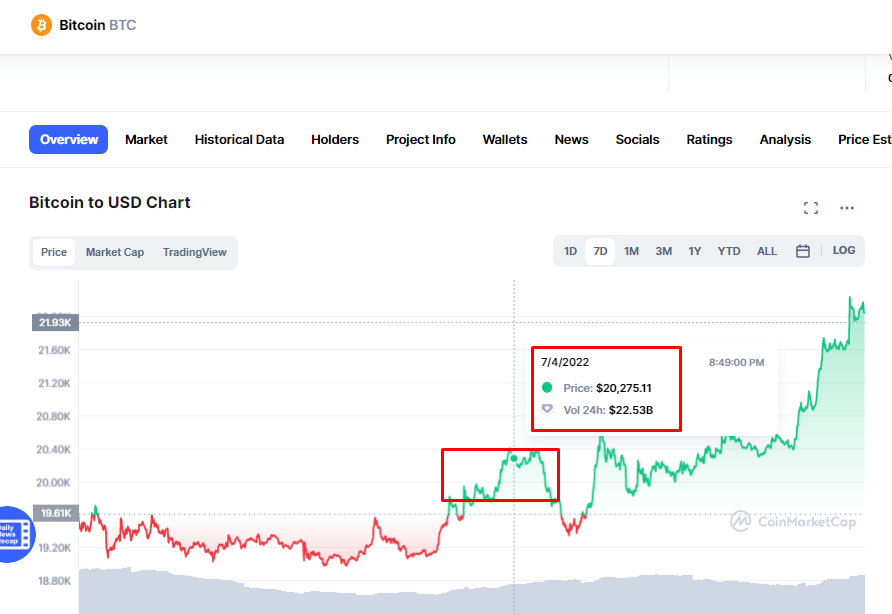The image size is (892, 614).
Task: Open the Market tab
Action: click(146, 139)
